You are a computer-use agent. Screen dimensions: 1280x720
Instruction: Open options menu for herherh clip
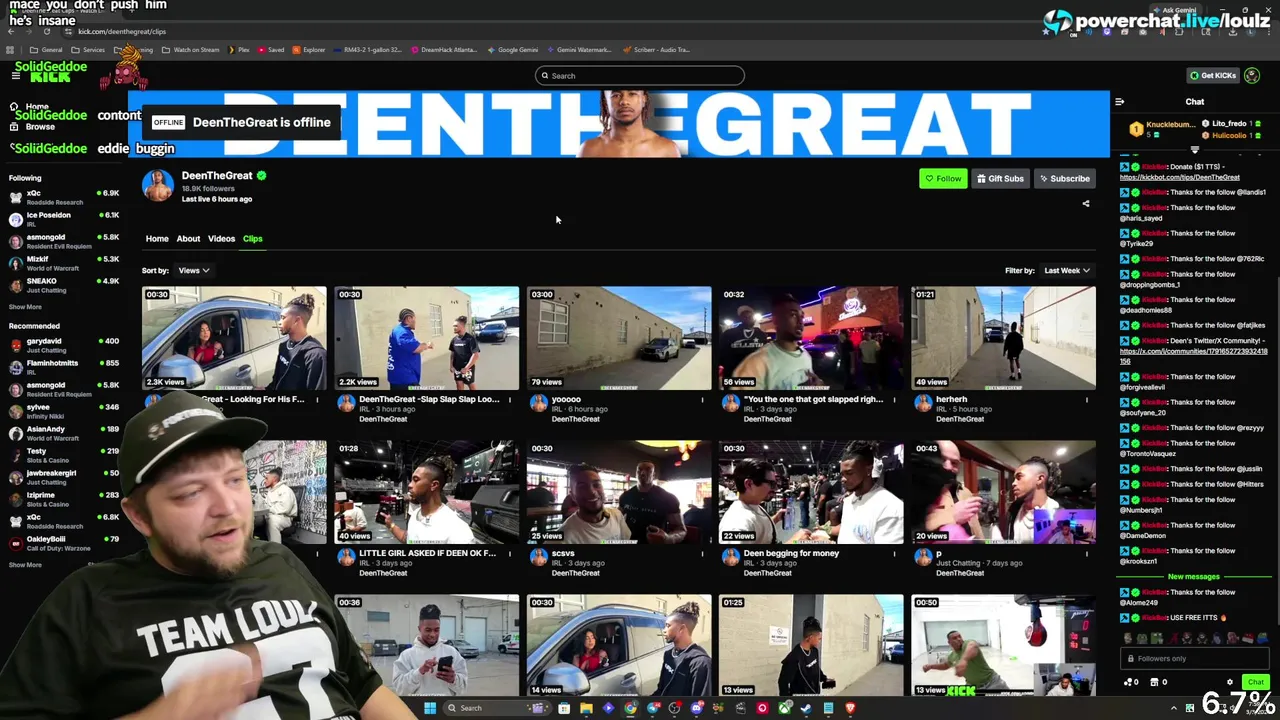click(1086, 400)
